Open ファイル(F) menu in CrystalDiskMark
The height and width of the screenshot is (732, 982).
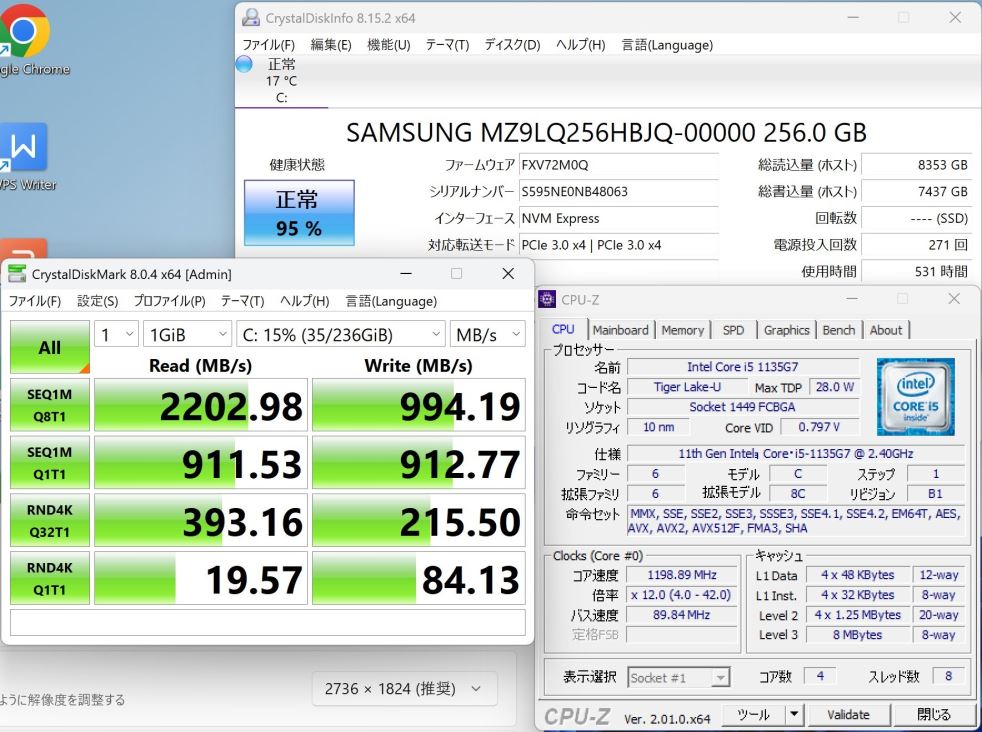click(34, 301)
